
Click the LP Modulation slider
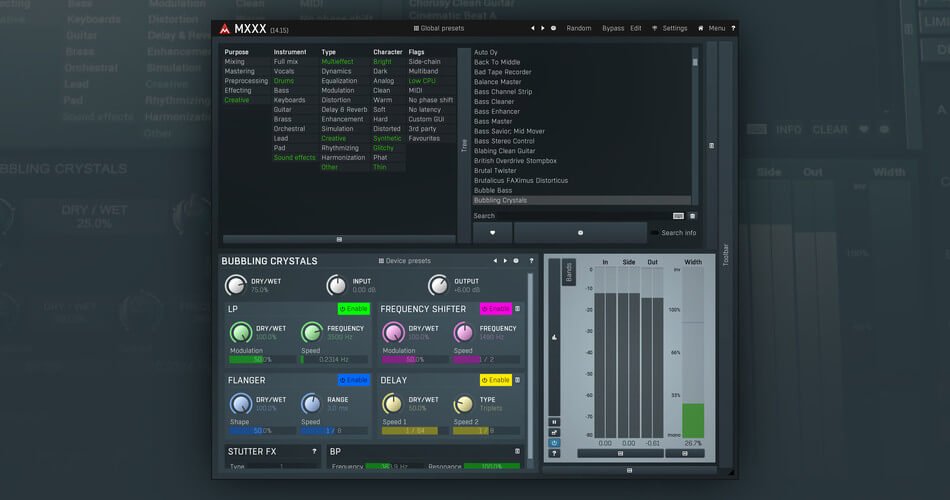262,359
